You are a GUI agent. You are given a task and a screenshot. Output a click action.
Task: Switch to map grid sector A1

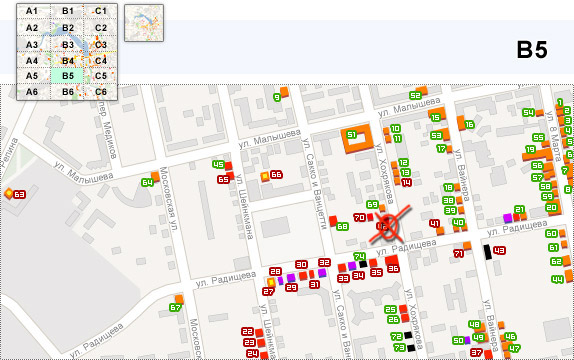point(32,11)
